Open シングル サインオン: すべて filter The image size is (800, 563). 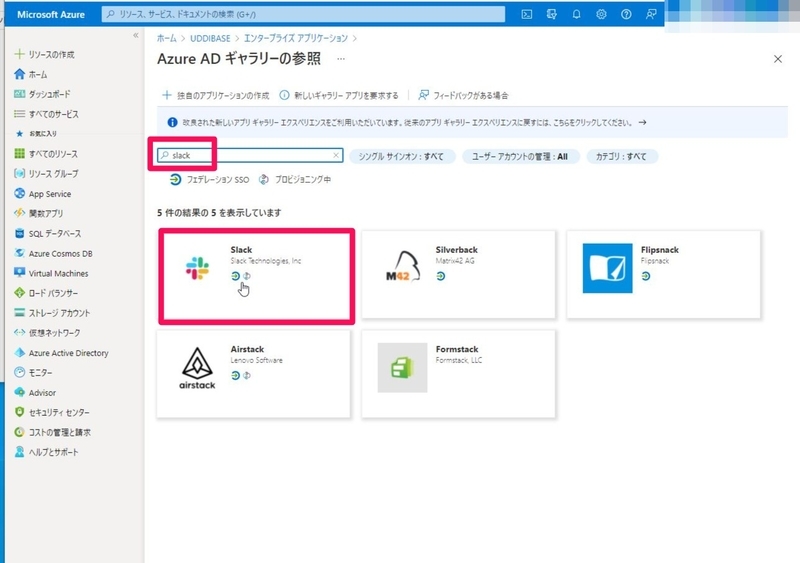coord(402,156)
